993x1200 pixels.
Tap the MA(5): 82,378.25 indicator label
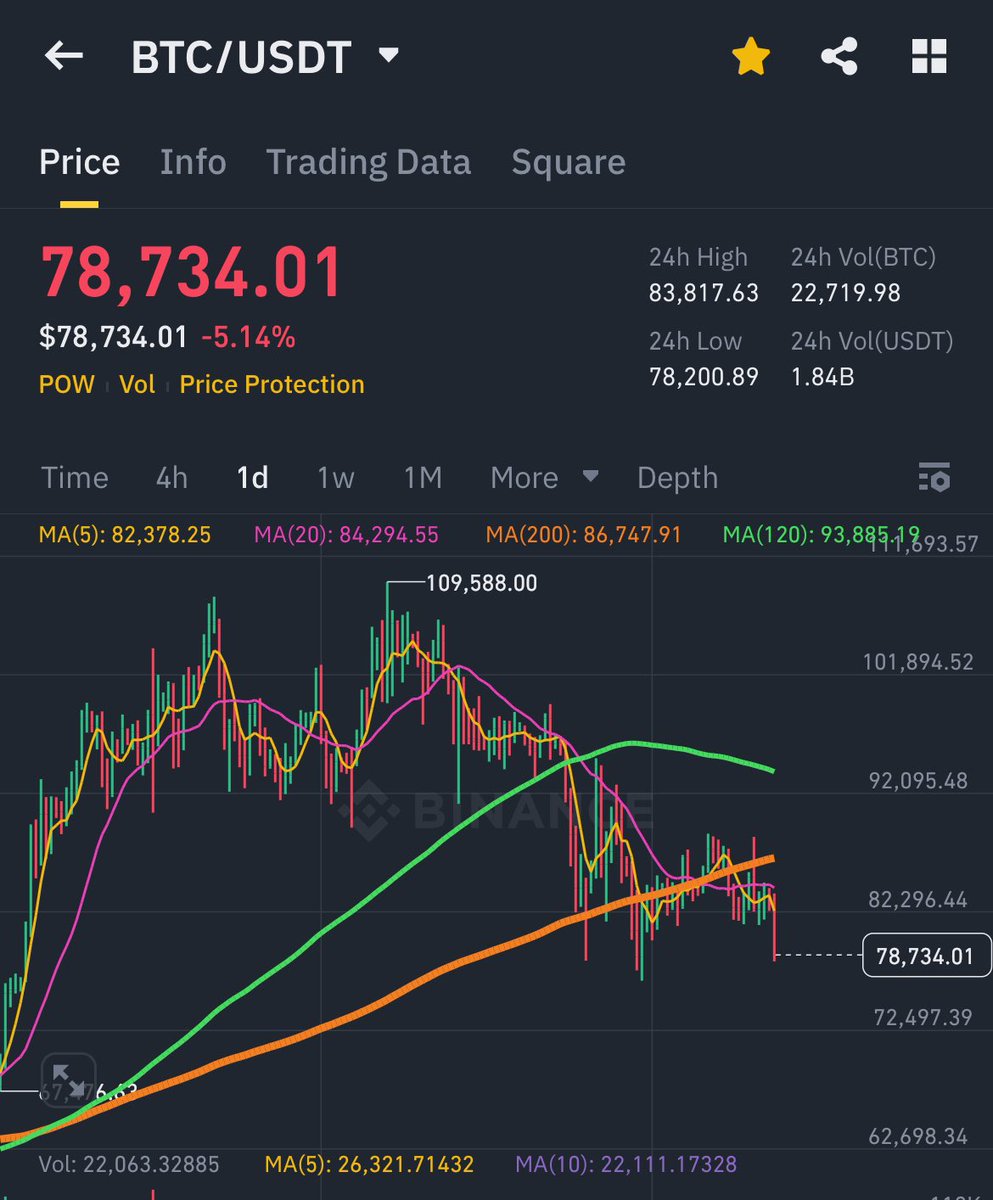125,535
